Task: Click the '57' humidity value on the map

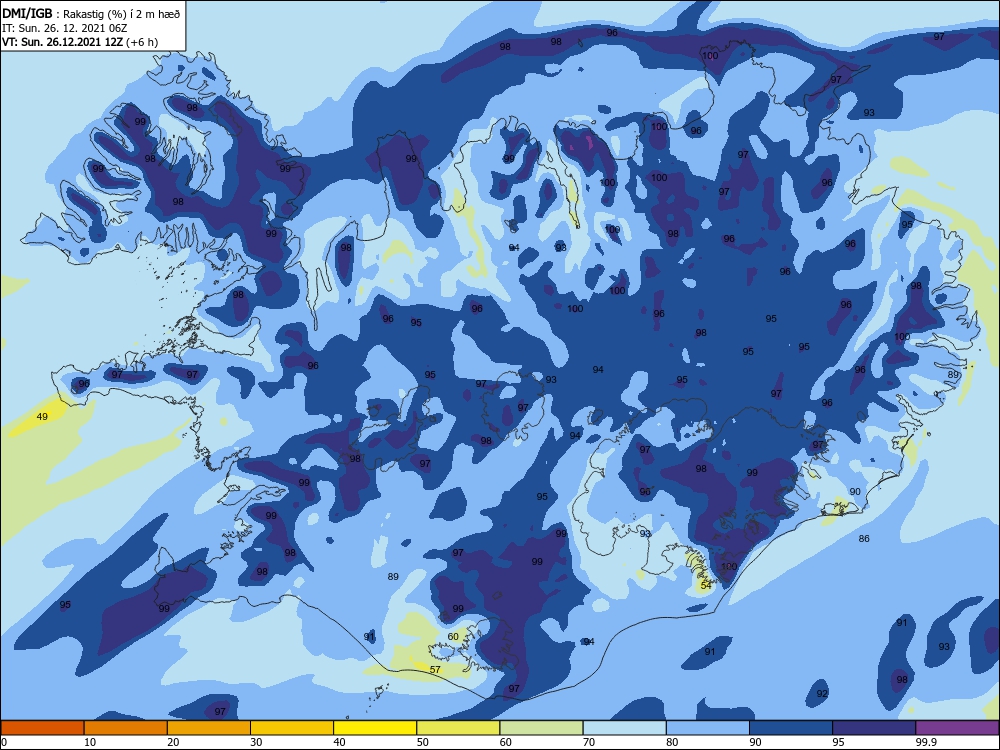Action: [x=435, y=670]
